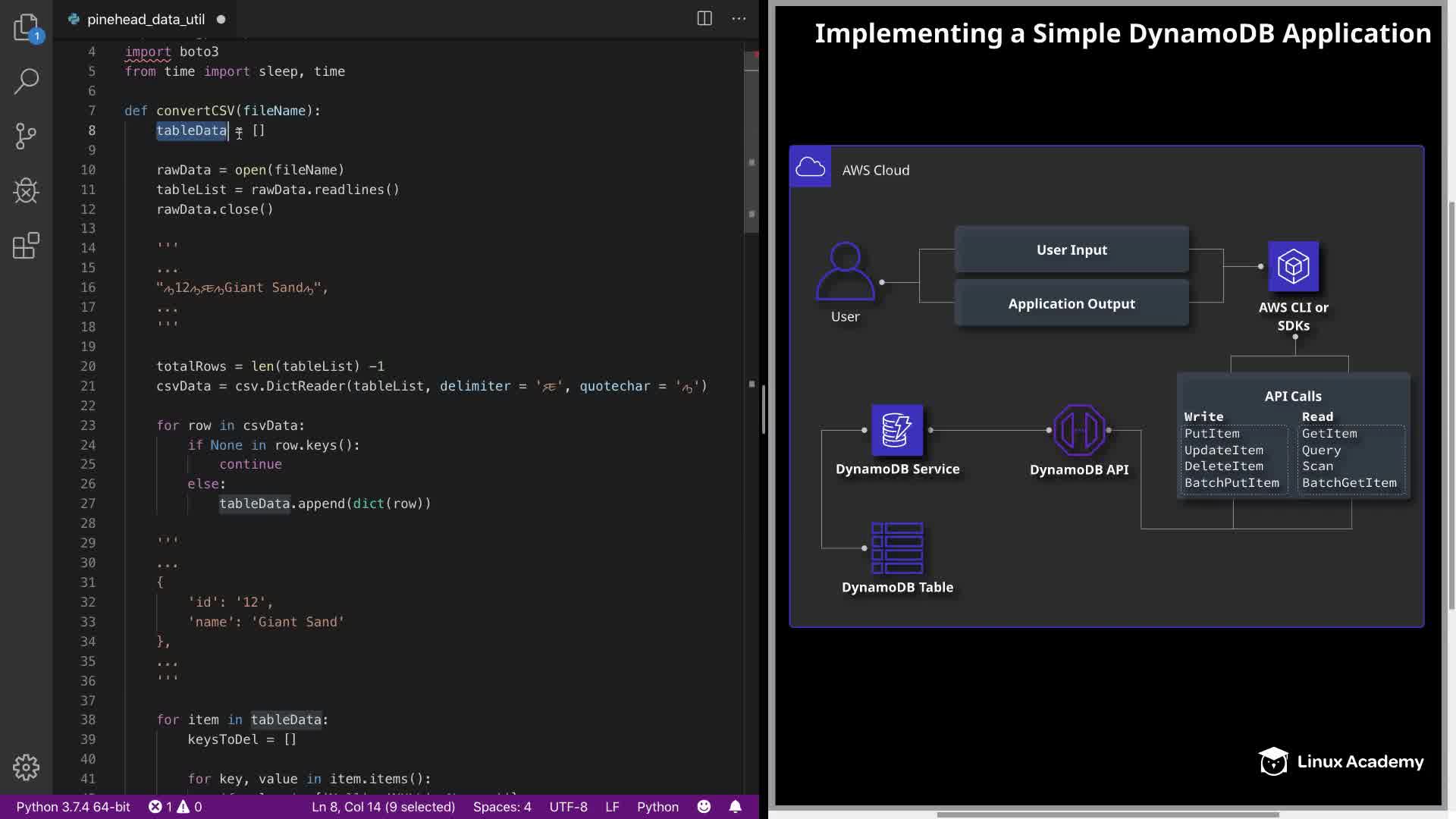Click the split editor icon
Viewport: 1456px width, 819px height.
(x=704, y=19)
